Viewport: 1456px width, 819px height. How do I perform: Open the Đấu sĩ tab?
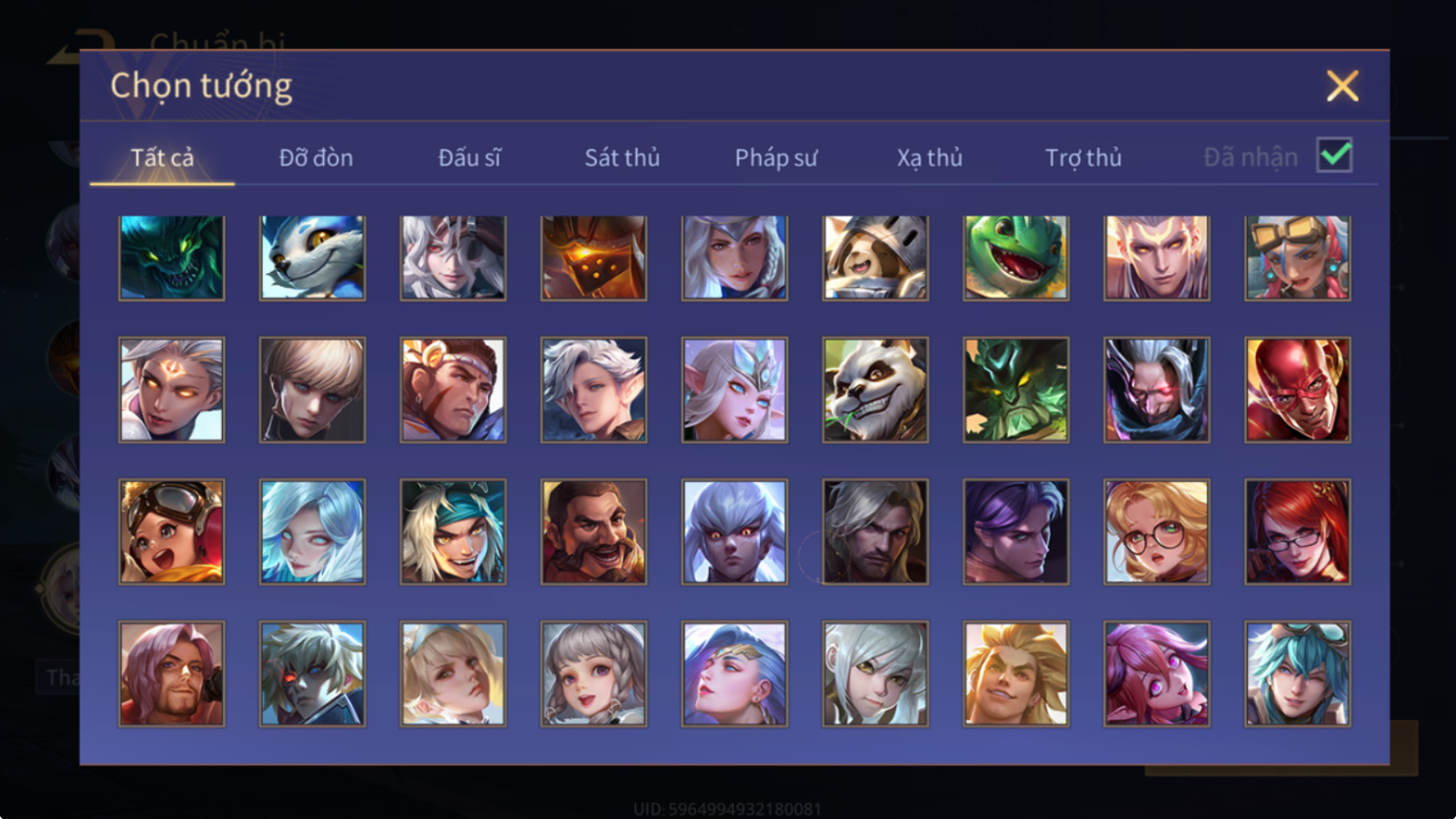[x=469, y=157]
